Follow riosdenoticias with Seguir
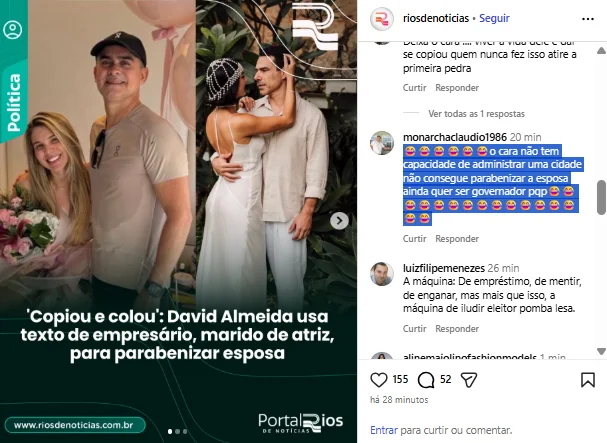Screen dimensions: 607x443 click(x=494, y=18)
